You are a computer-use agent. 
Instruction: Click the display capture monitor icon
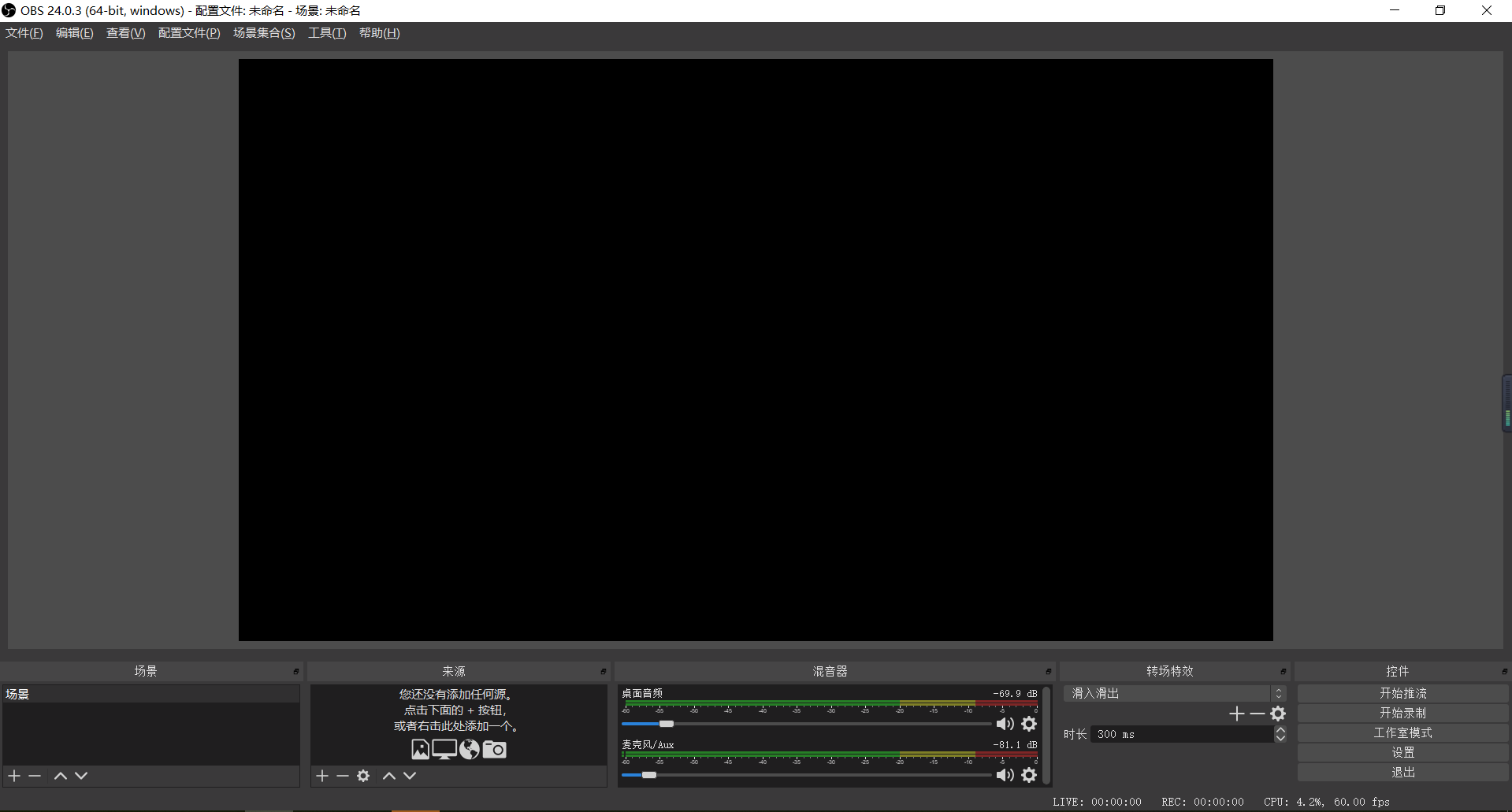(444, 750)
